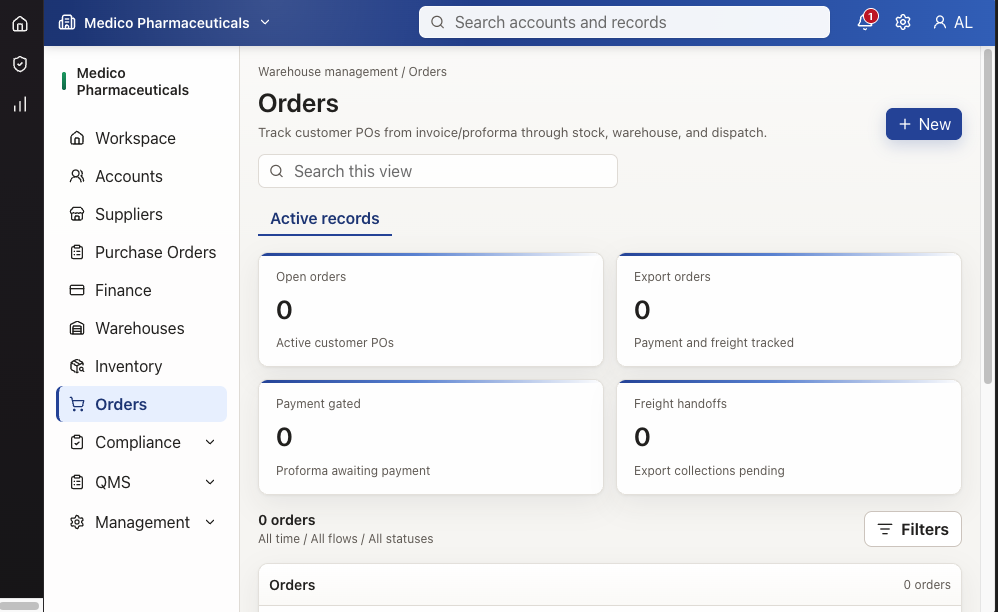Click the Suppliers storefront icon

(77, 214)
